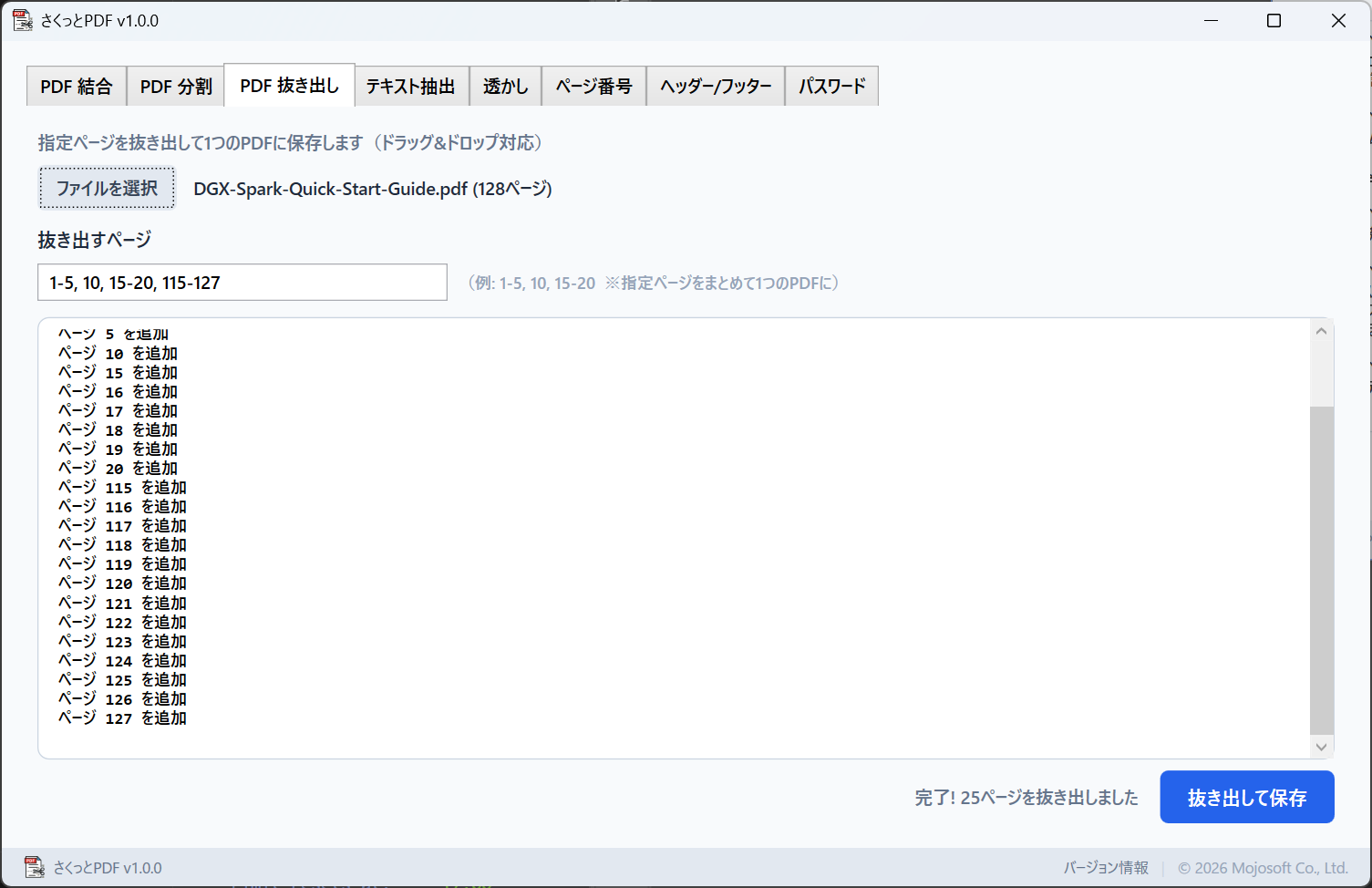Click the log panel scrollbar thumb
Image resolution: width=1372 pixels, height=888 pixels.
coord(1321,570)
